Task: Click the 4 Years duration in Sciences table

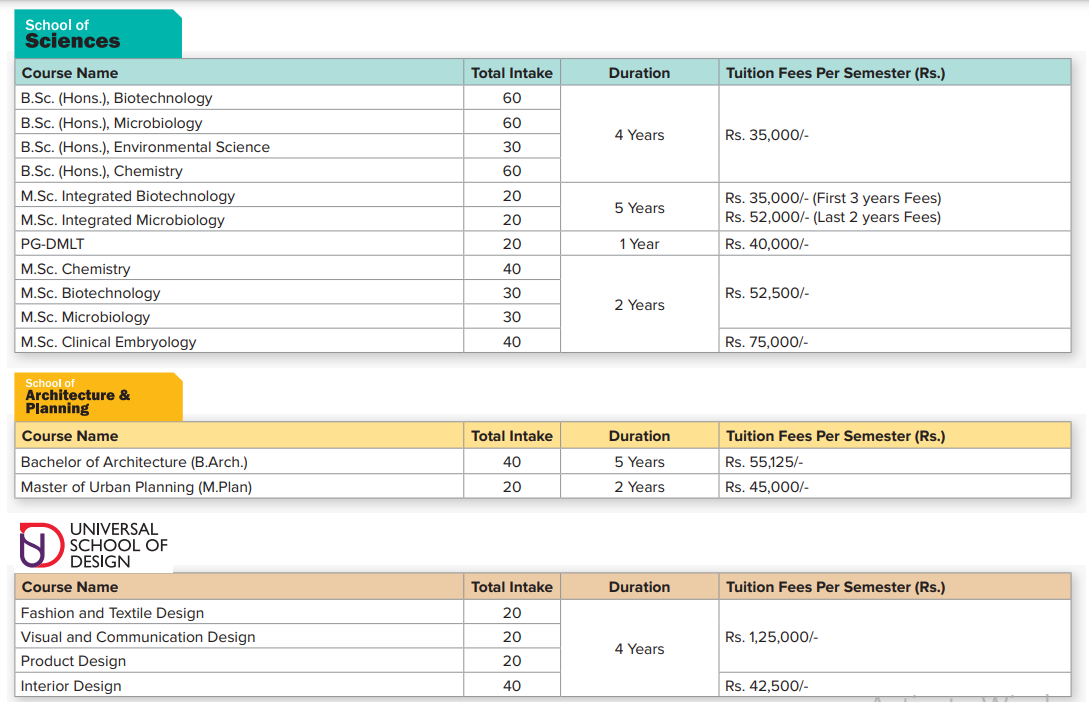Action: tap(640, 135)
